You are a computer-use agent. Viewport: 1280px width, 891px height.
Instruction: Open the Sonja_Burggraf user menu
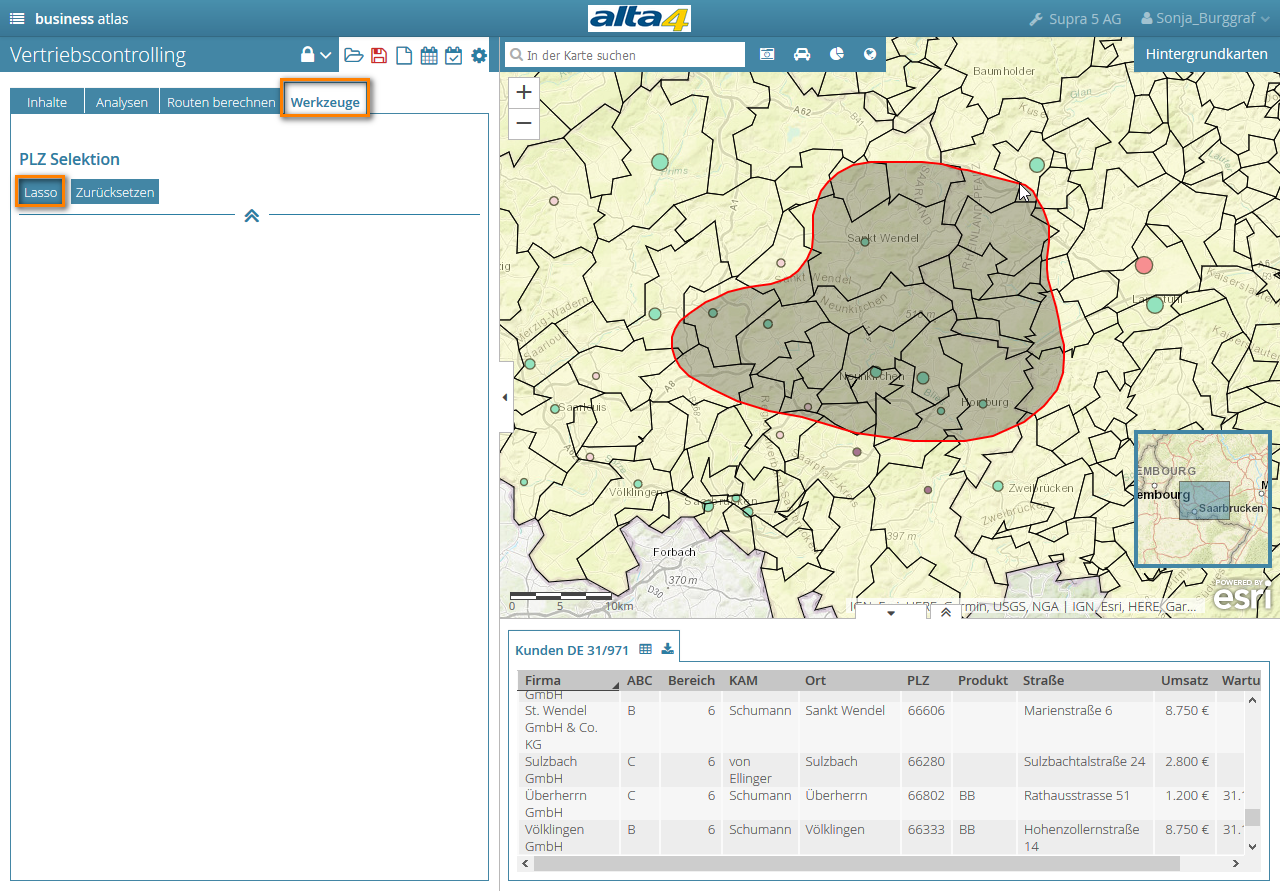[1206, 19]
